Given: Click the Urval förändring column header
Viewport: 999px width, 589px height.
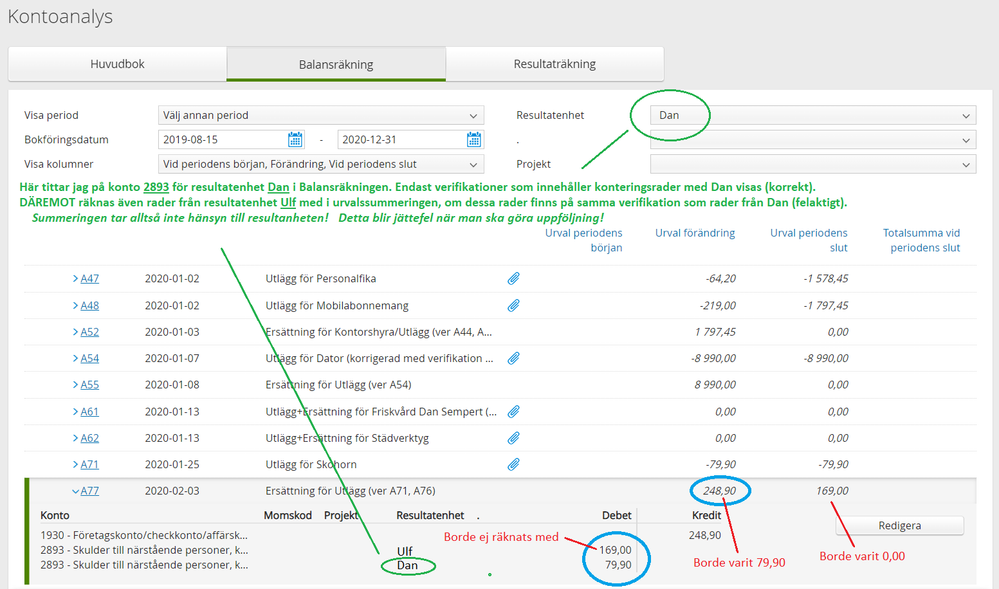Looking at the screenshot, I should 695,233.
